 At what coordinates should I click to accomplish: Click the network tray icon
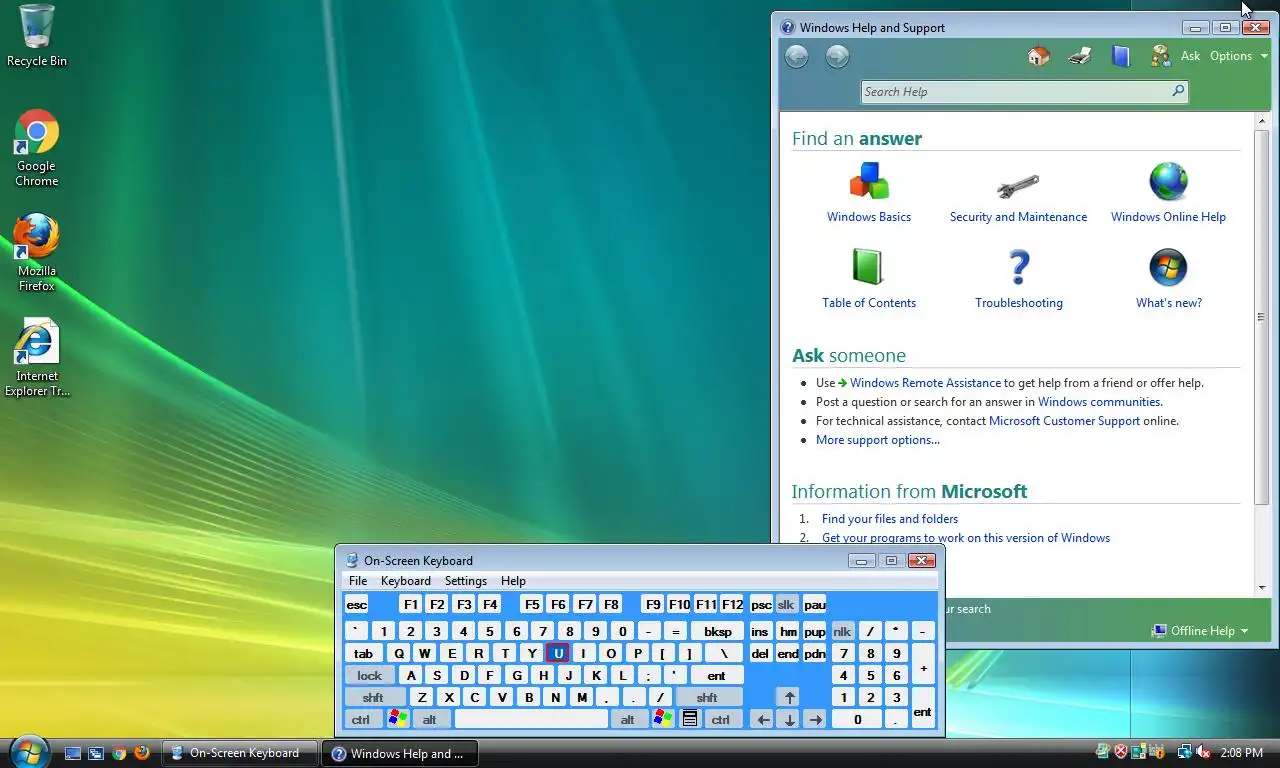click(1184, 752)
